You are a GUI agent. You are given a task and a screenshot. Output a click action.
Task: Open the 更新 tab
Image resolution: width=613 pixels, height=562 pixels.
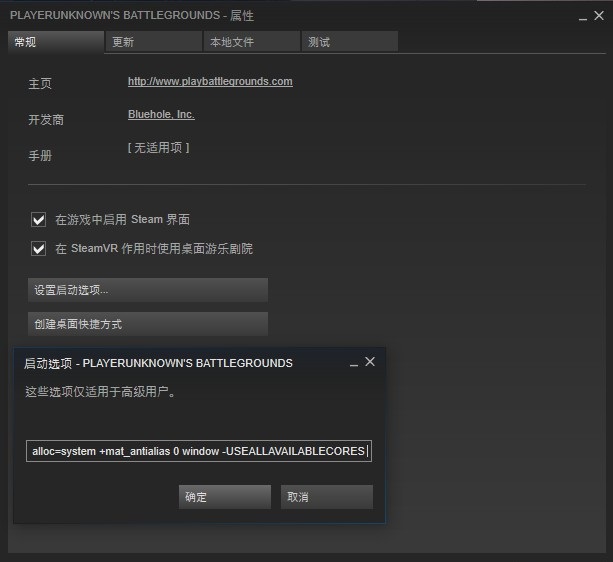tap(154, 42)
